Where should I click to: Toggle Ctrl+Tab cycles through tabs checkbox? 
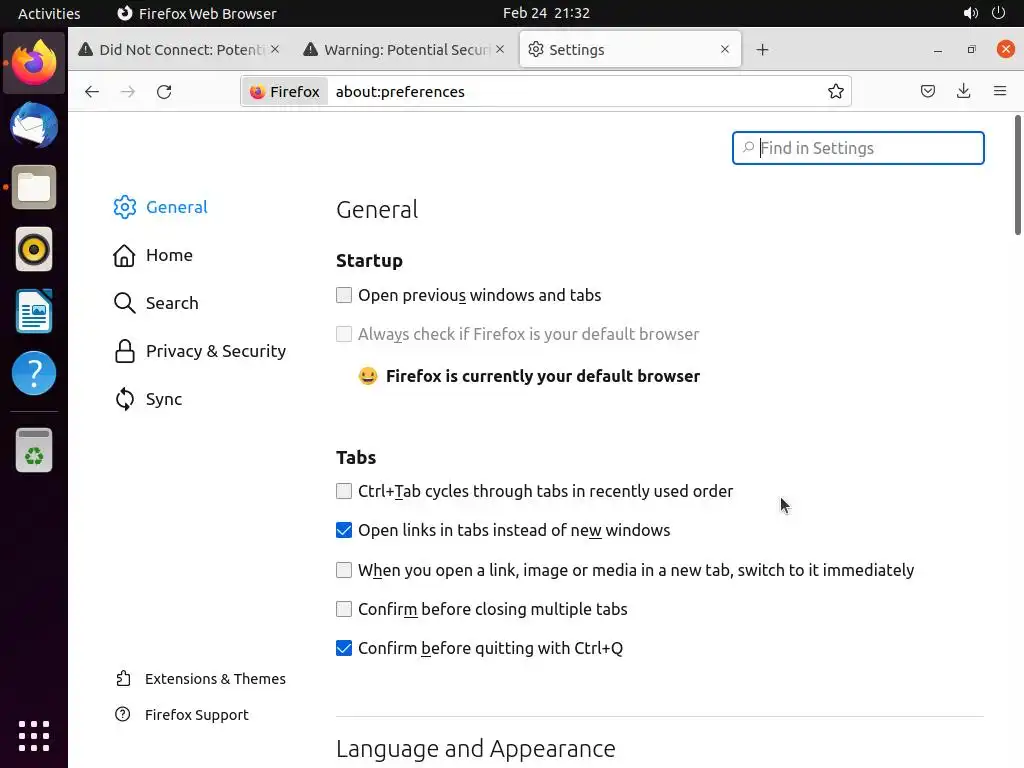click(x=344, y=491)
